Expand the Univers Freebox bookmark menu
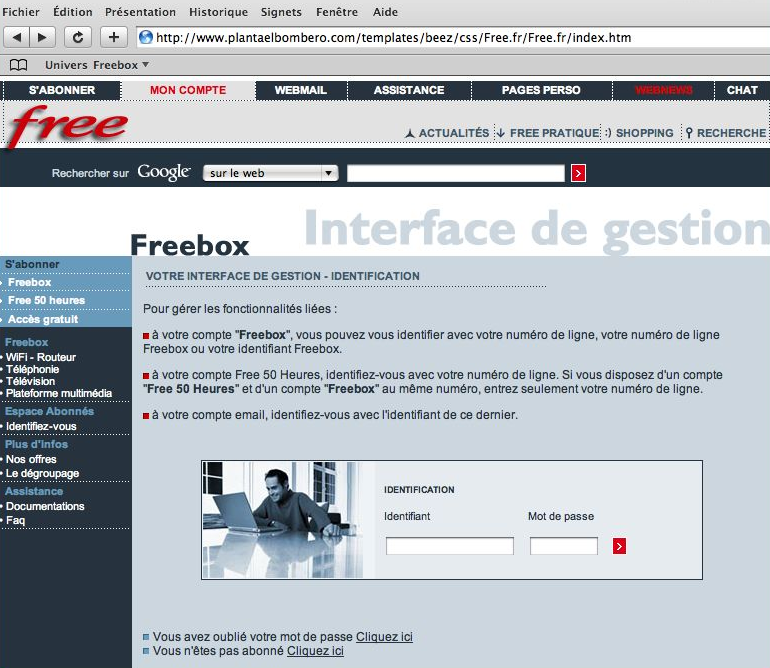 coord(97,65)
